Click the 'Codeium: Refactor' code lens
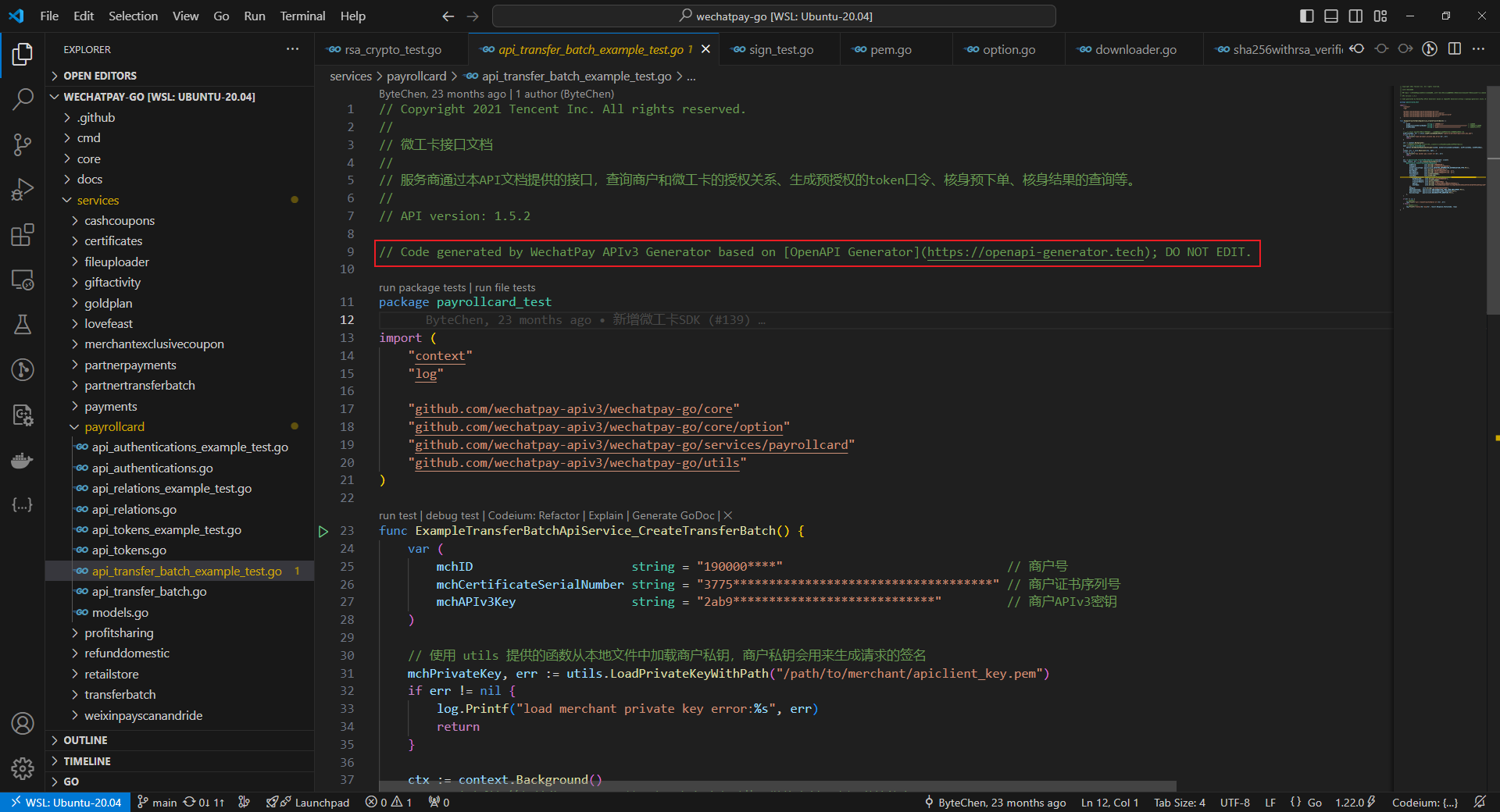1500x812 pixels. [x=534, y=515]
